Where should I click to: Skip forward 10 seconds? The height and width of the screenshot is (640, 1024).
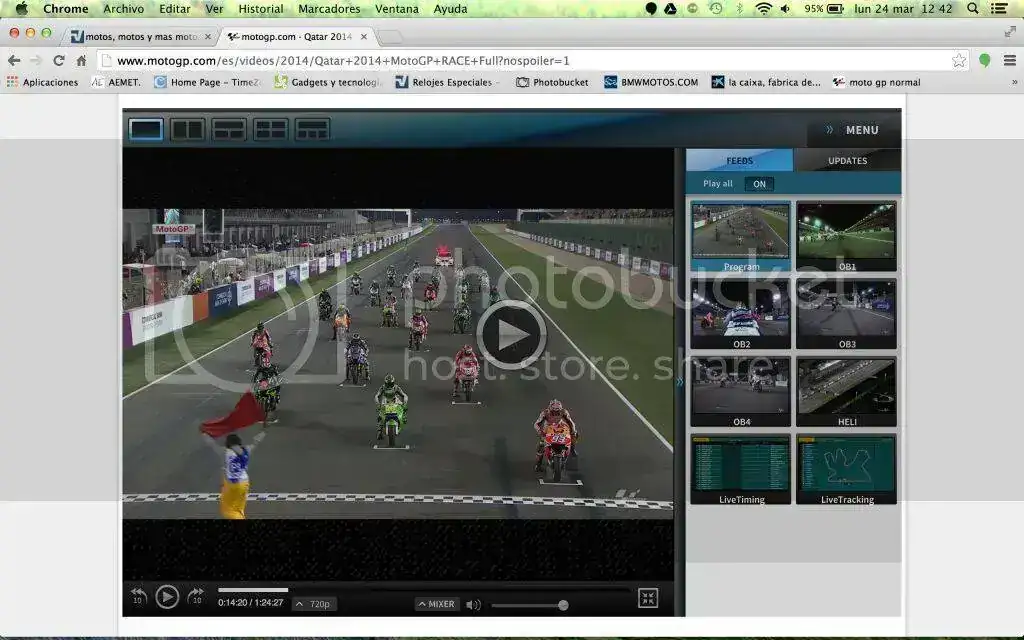196,597
